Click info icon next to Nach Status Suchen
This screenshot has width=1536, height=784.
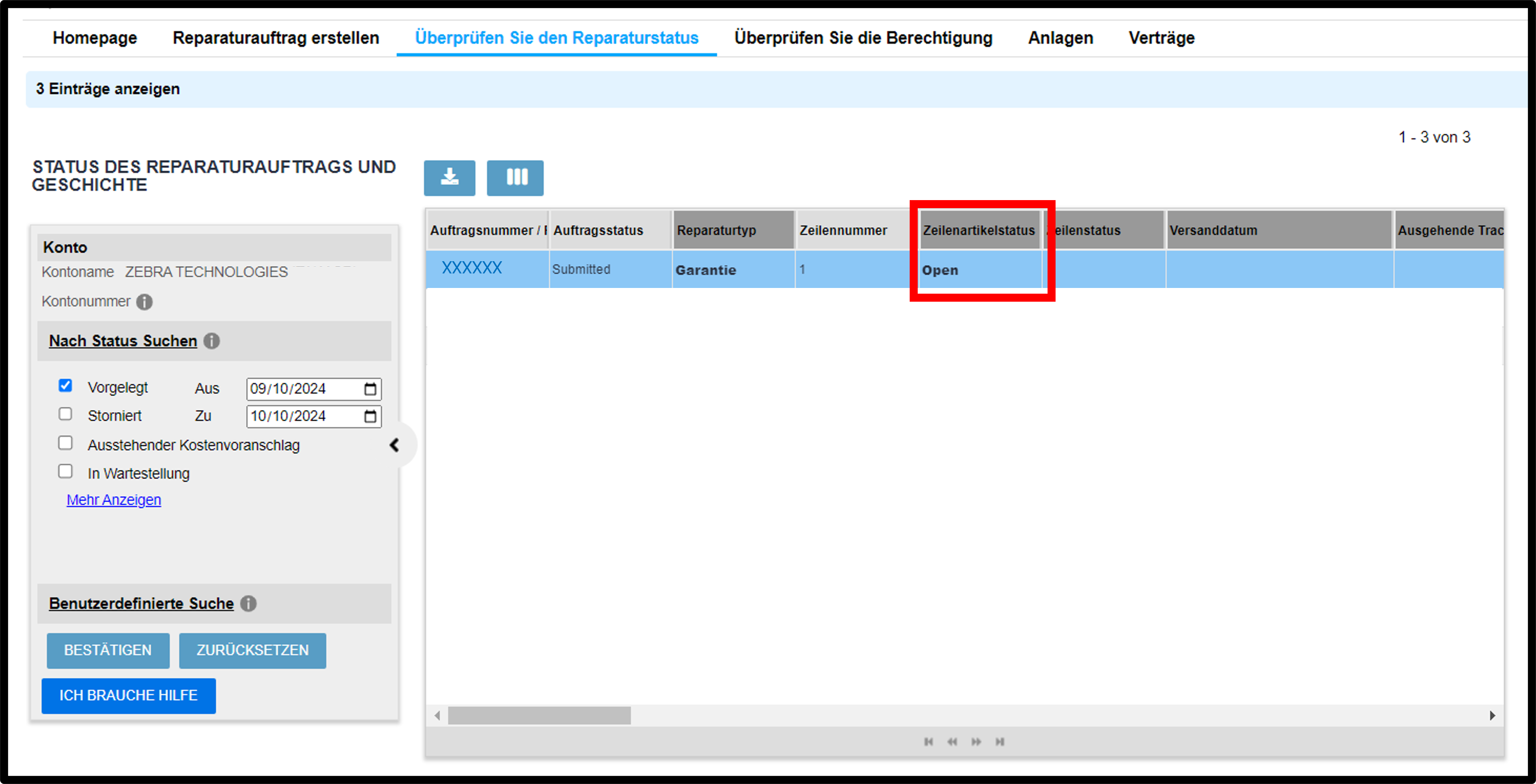212,341
